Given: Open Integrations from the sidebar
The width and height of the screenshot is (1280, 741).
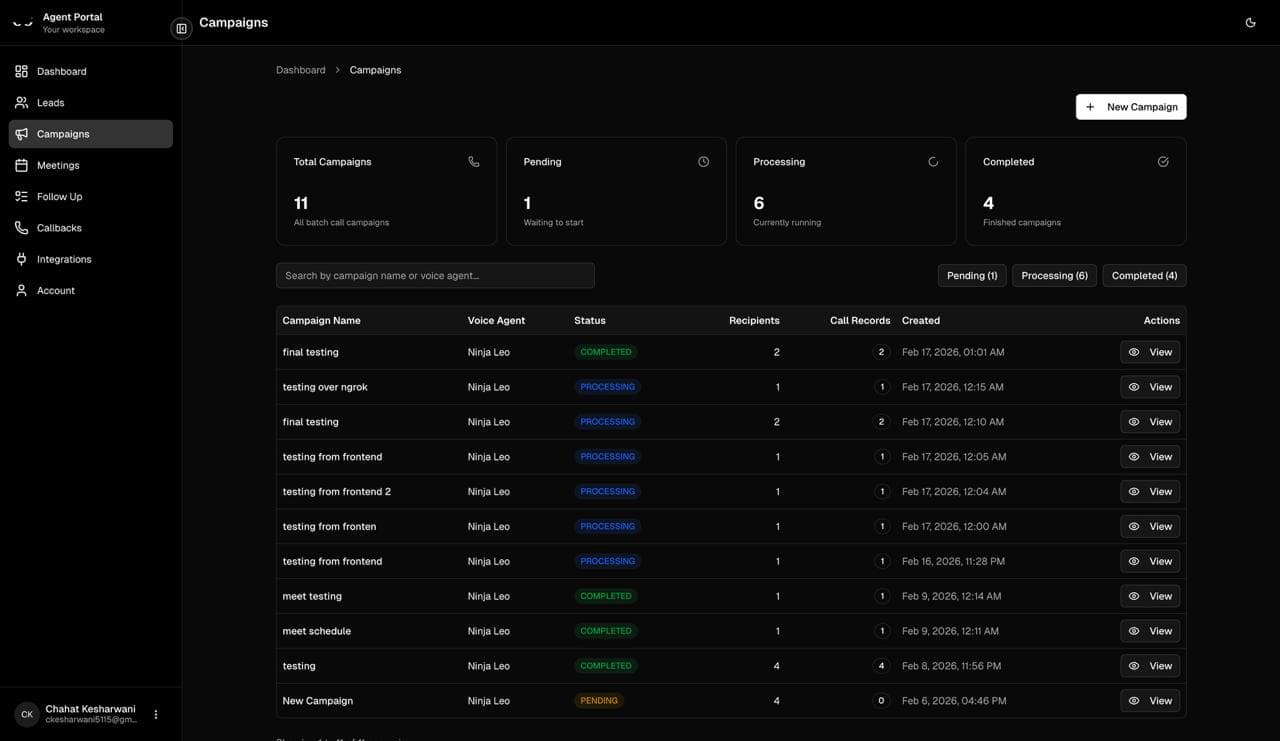Looking at the screenshot, I should 63,259.
